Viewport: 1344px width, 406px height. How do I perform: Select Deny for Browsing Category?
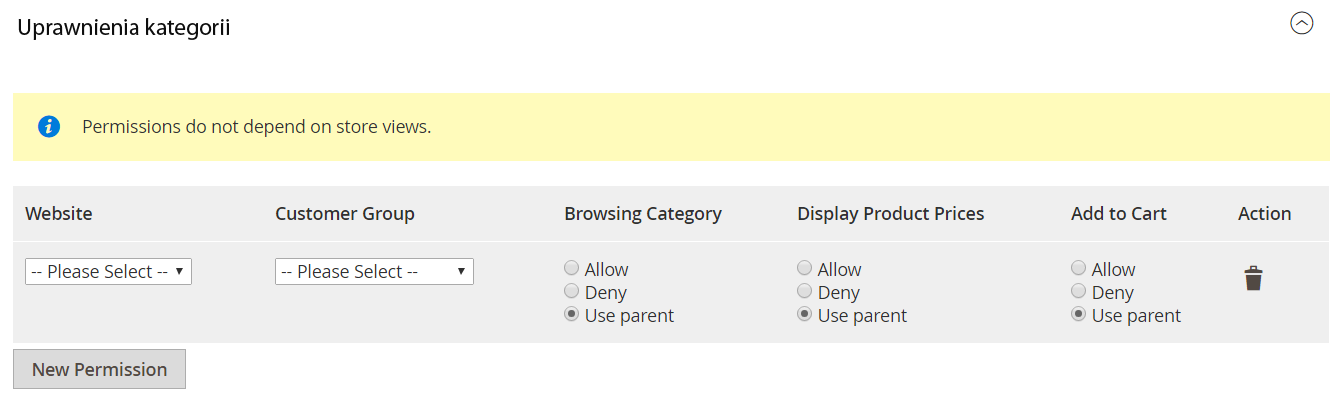[571, 291]
